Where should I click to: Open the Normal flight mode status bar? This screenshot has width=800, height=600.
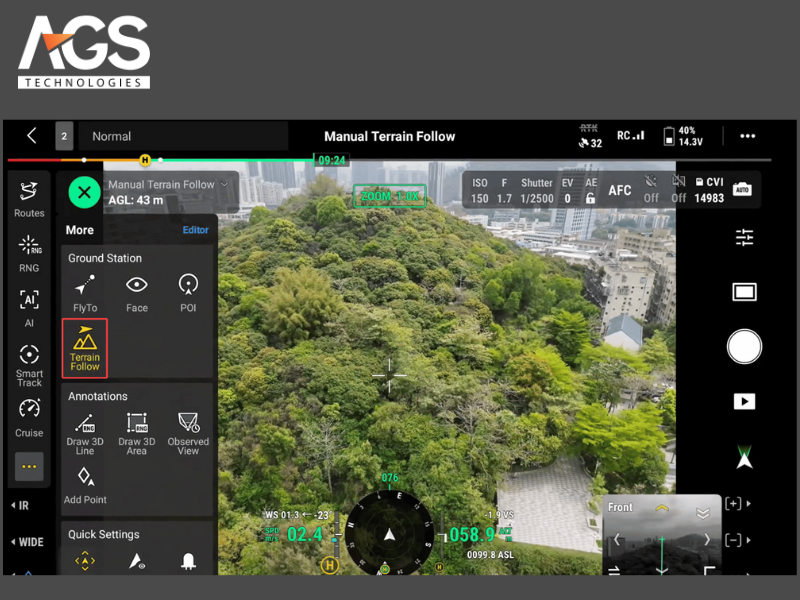[183, 136]
